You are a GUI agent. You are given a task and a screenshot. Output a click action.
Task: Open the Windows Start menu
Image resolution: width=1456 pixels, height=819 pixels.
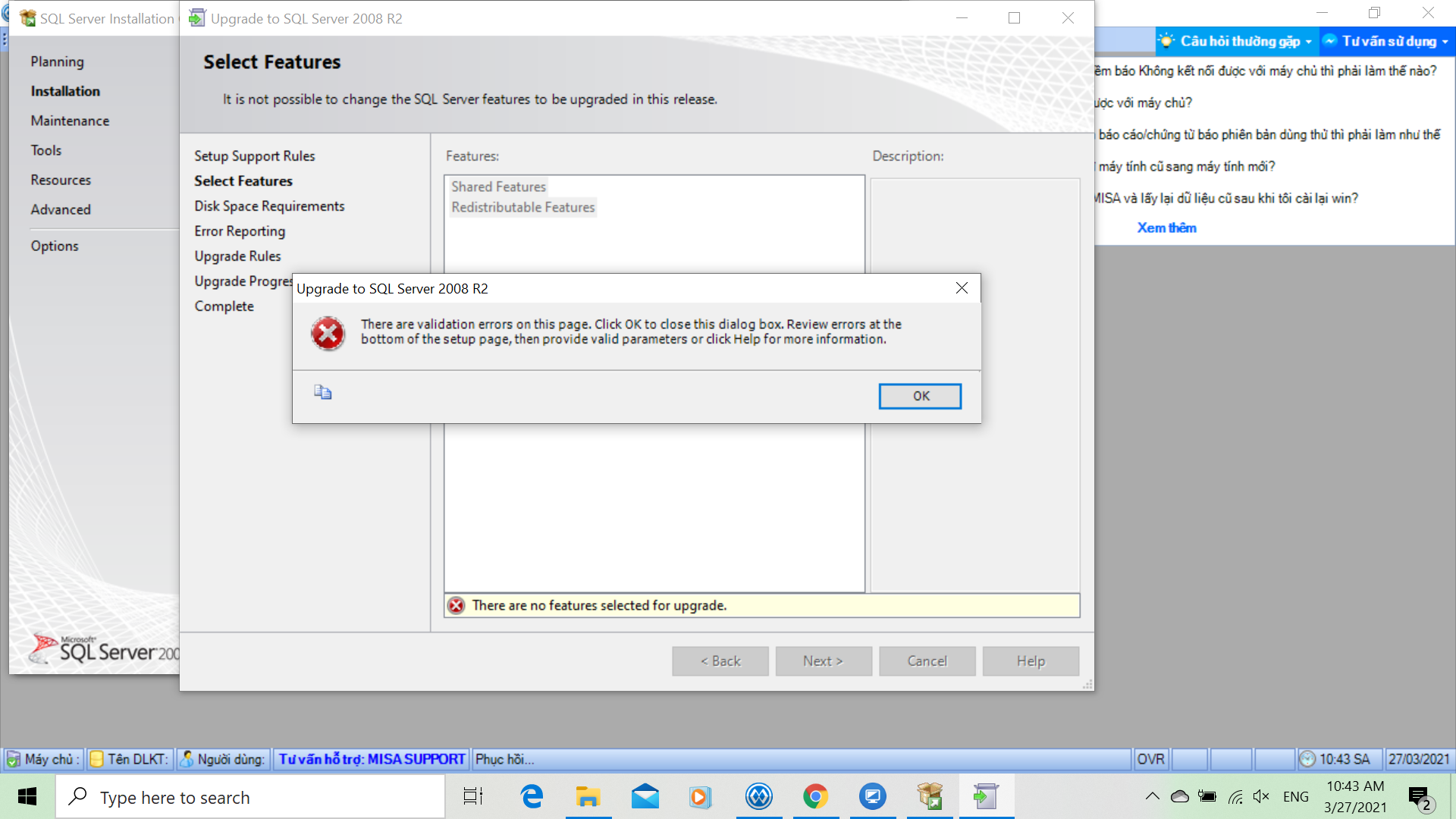[27, 796]
